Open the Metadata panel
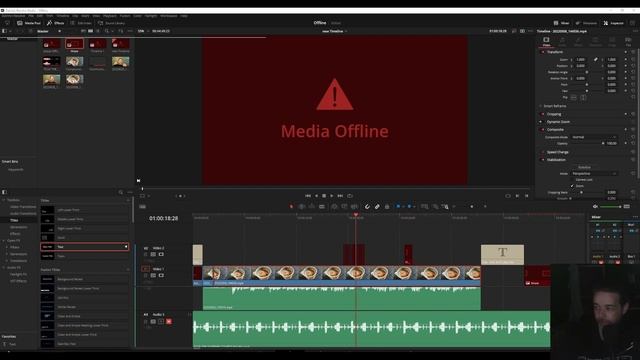The image size is (640, 360). click(586, 23)
